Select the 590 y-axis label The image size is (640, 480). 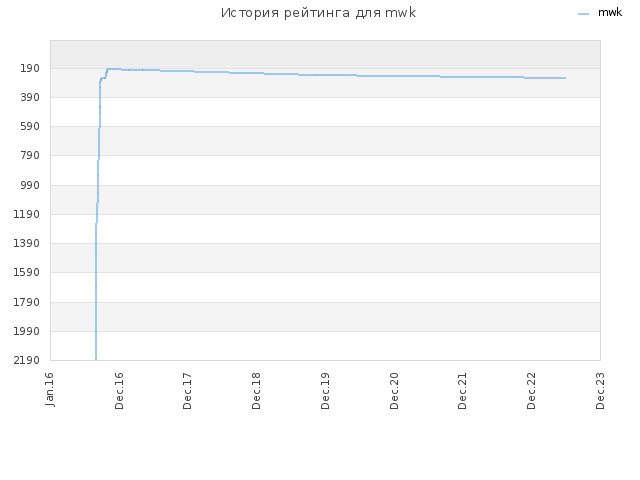point(30,126)
